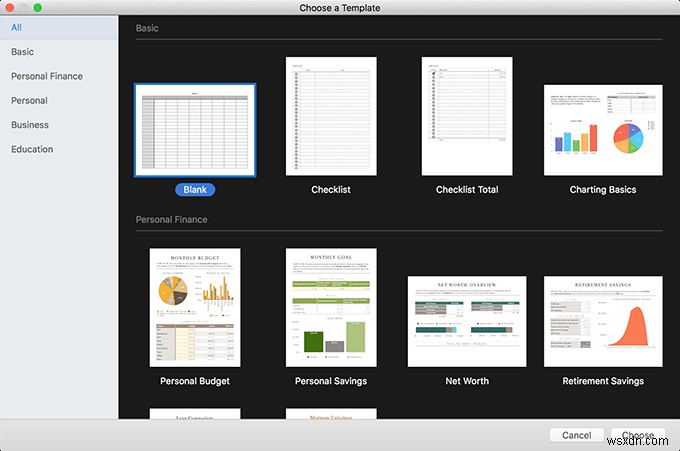Click the Personal Budget label text

pos(195,381)
